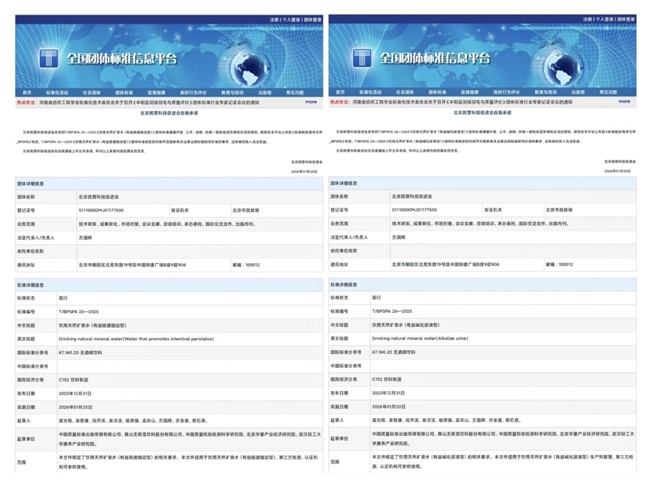
Task: Open 团体登录 on the right page
Action: point(626,19)
